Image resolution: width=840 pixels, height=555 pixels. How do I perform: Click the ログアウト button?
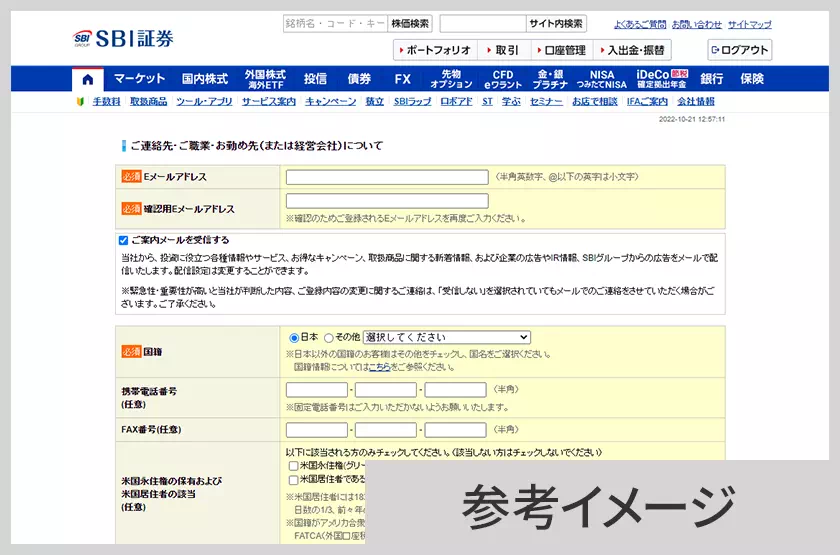click(740, 50)
